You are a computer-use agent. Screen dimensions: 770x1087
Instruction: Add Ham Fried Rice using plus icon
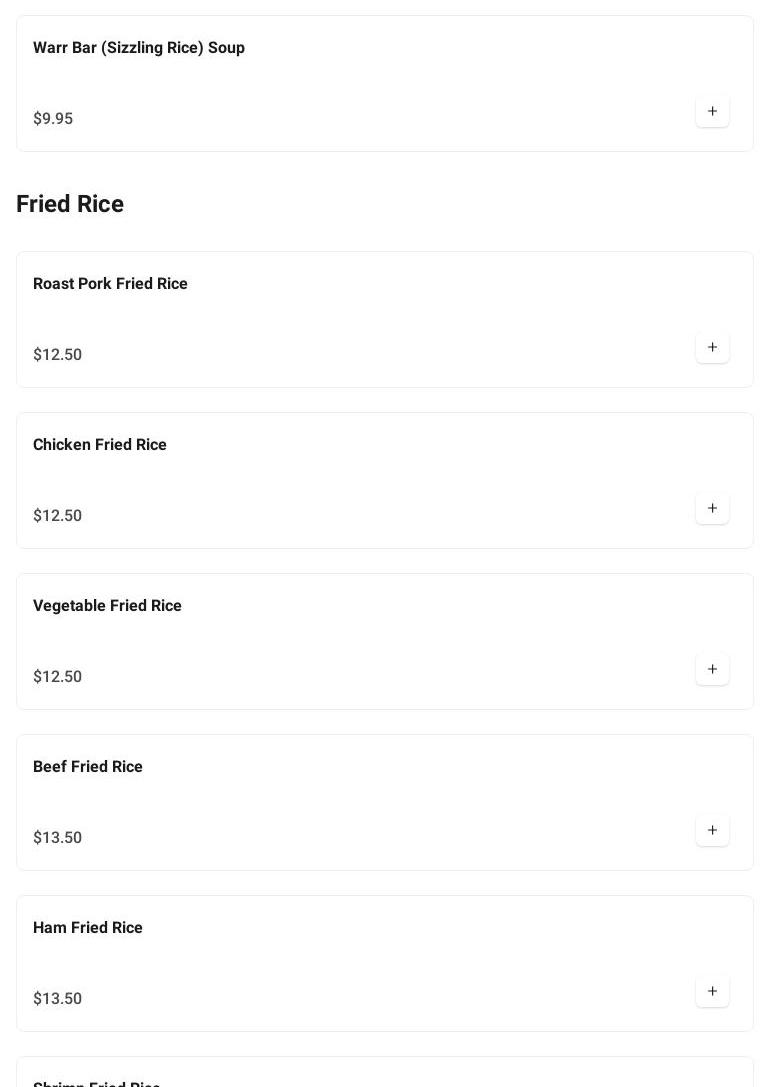[712, 991]
